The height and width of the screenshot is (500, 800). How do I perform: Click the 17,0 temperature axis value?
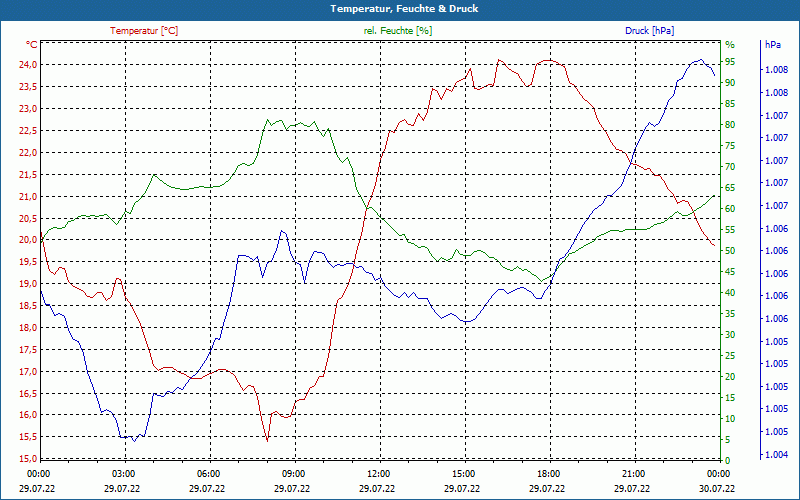click(x=29, y=371)
